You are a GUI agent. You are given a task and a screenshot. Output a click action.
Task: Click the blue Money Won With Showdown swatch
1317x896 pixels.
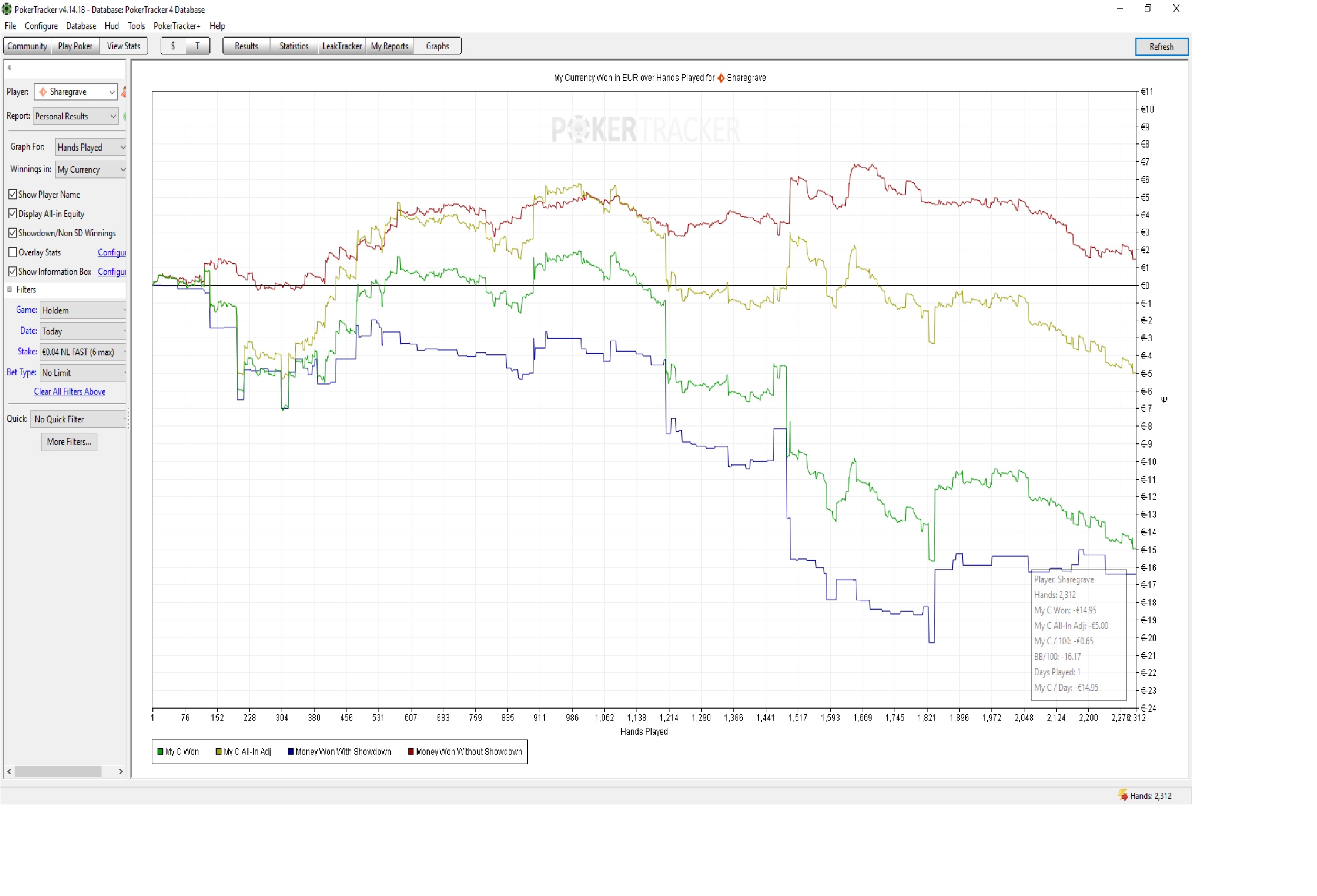click(x=291, y=752)
